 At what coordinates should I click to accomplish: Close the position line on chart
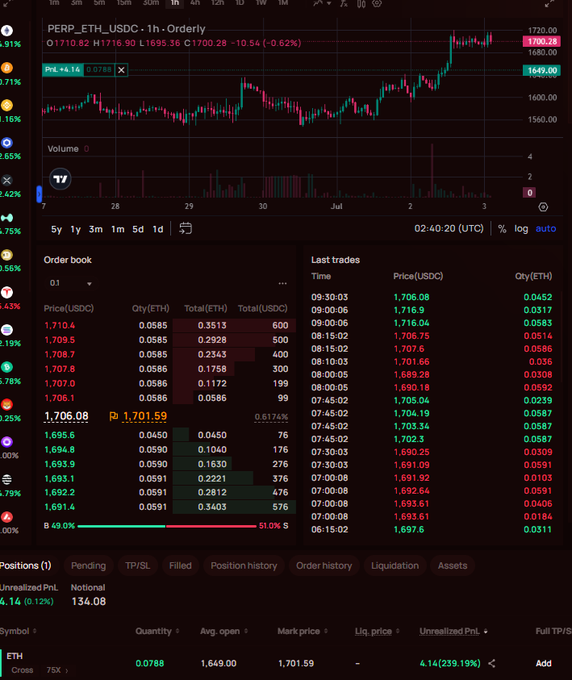tap(121, 70)
